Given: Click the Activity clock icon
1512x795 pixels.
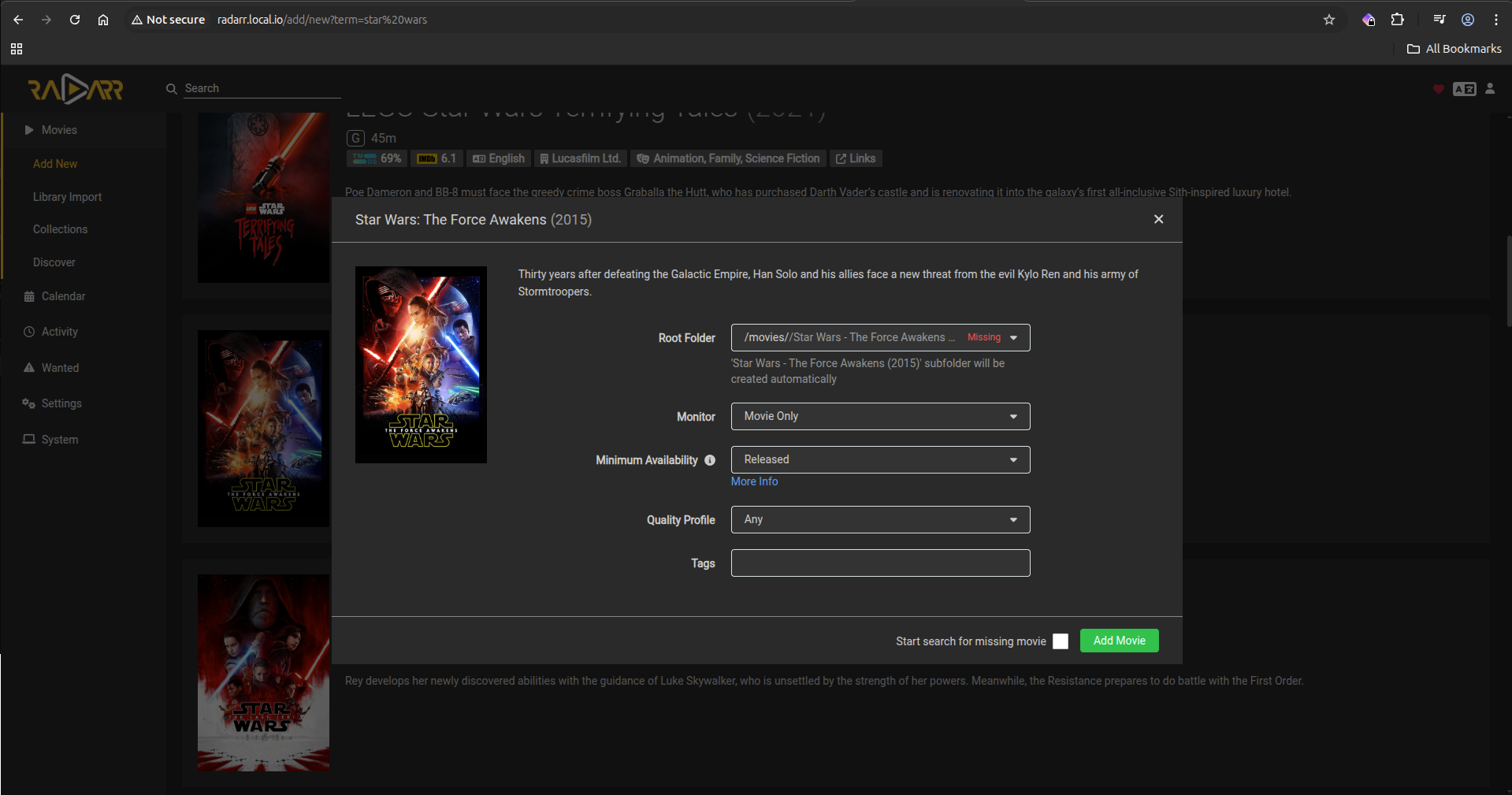Looking at the screenshot, I should click(x=29, y=332).
